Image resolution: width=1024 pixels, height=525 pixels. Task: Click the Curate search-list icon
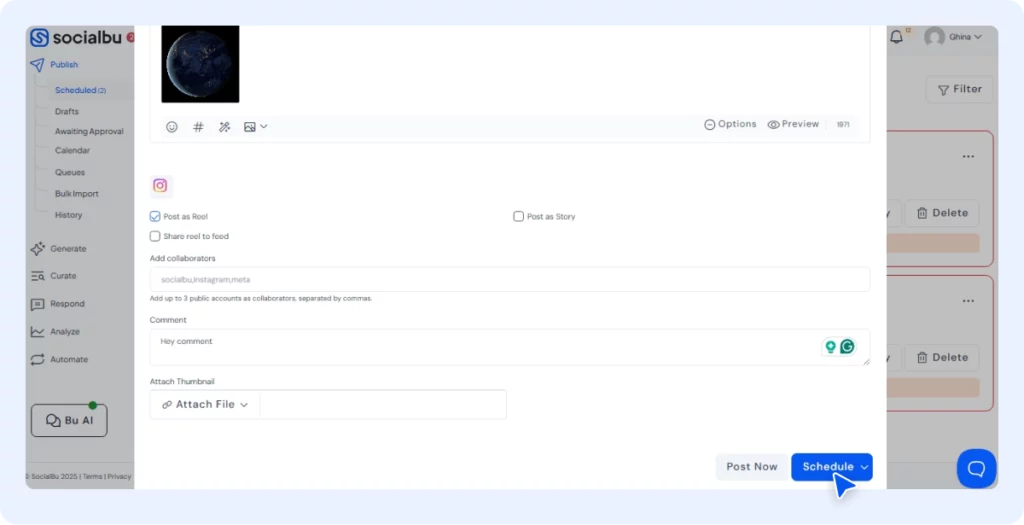coord(37,276)
